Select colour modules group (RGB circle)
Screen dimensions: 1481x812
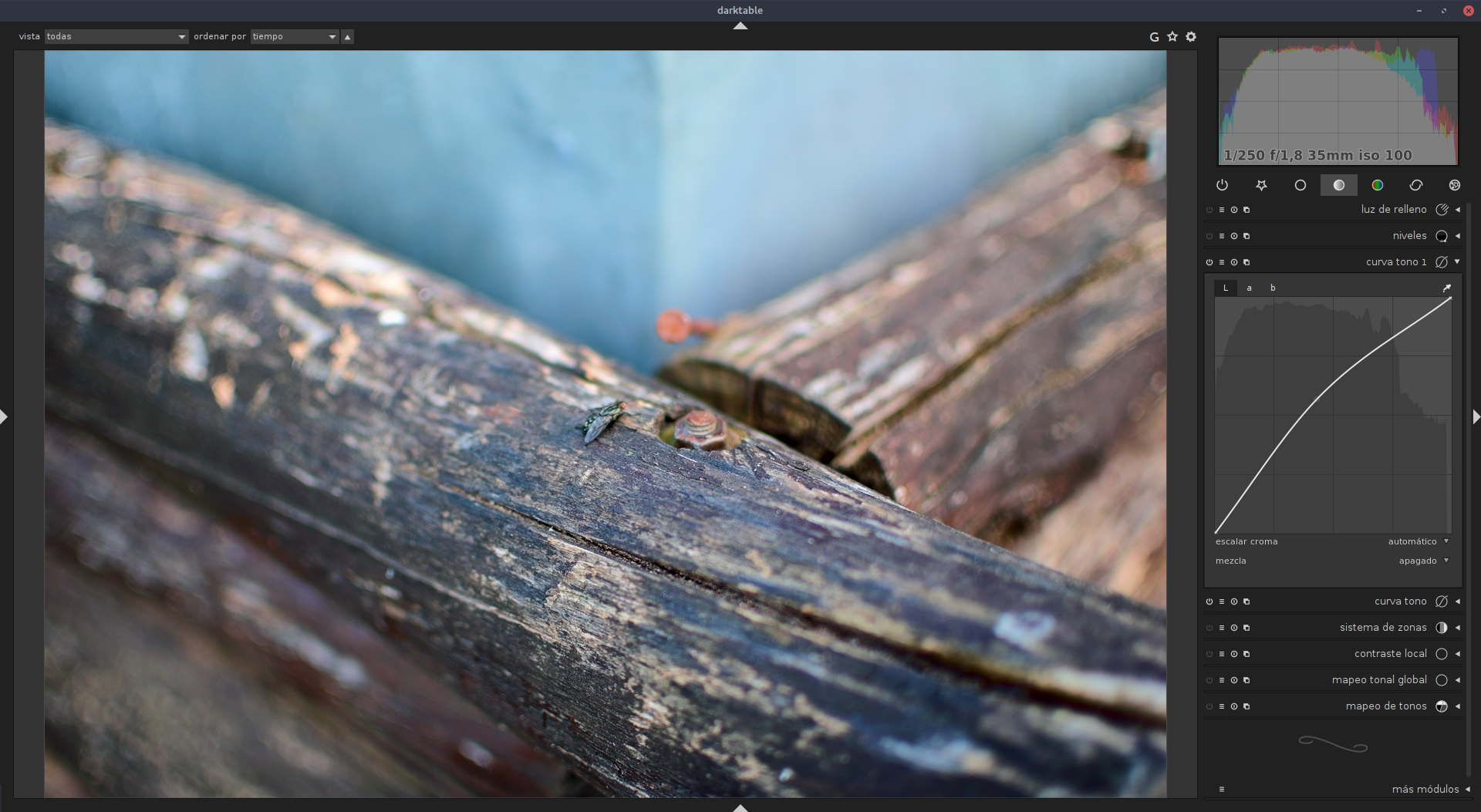pyautogui.click(x=1377, y=185)
